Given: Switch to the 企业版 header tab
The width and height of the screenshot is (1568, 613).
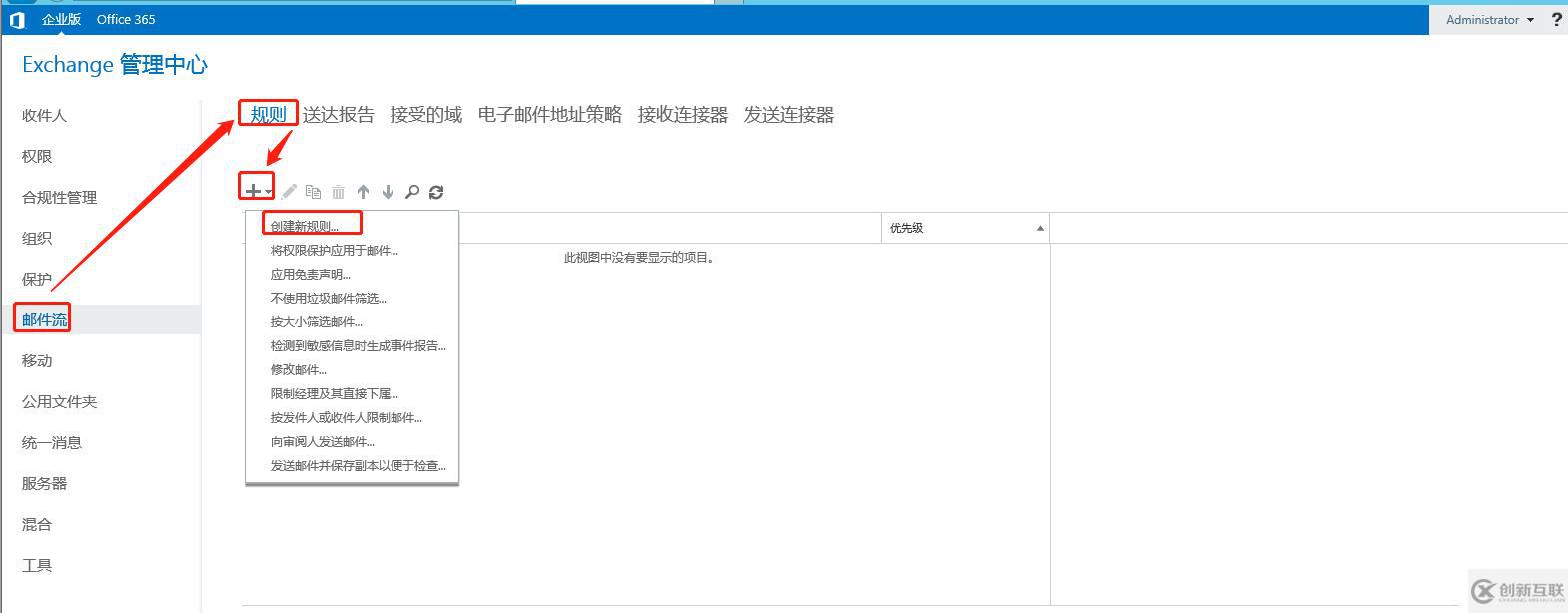Looking at the screenshot, I should pos(61,19).
